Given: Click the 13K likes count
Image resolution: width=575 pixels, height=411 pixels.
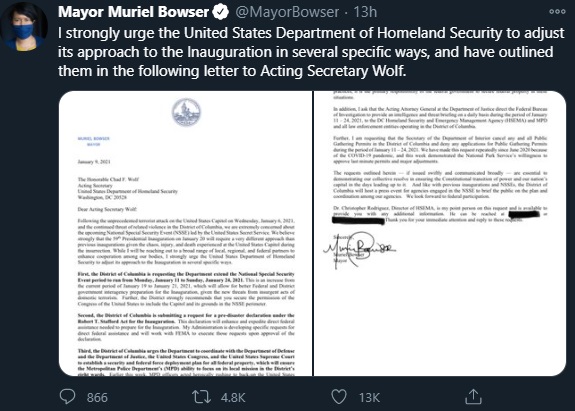Looking at the screenshot, I should 369,397.
